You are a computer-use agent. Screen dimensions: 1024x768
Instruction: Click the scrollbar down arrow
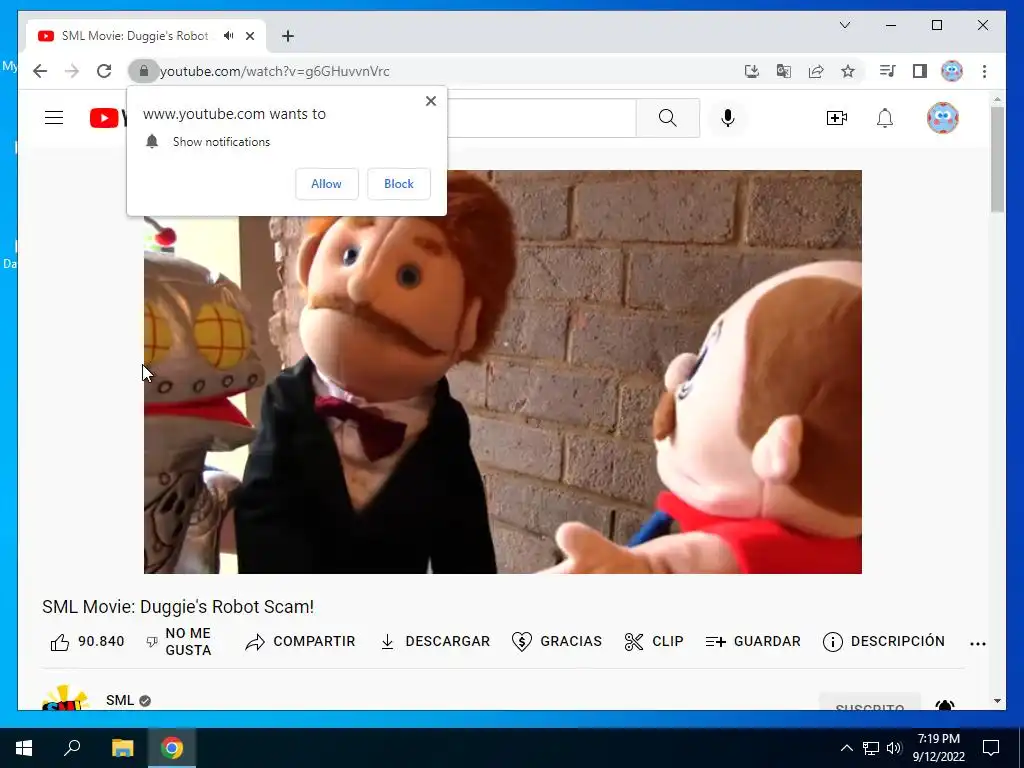(997, 701)
